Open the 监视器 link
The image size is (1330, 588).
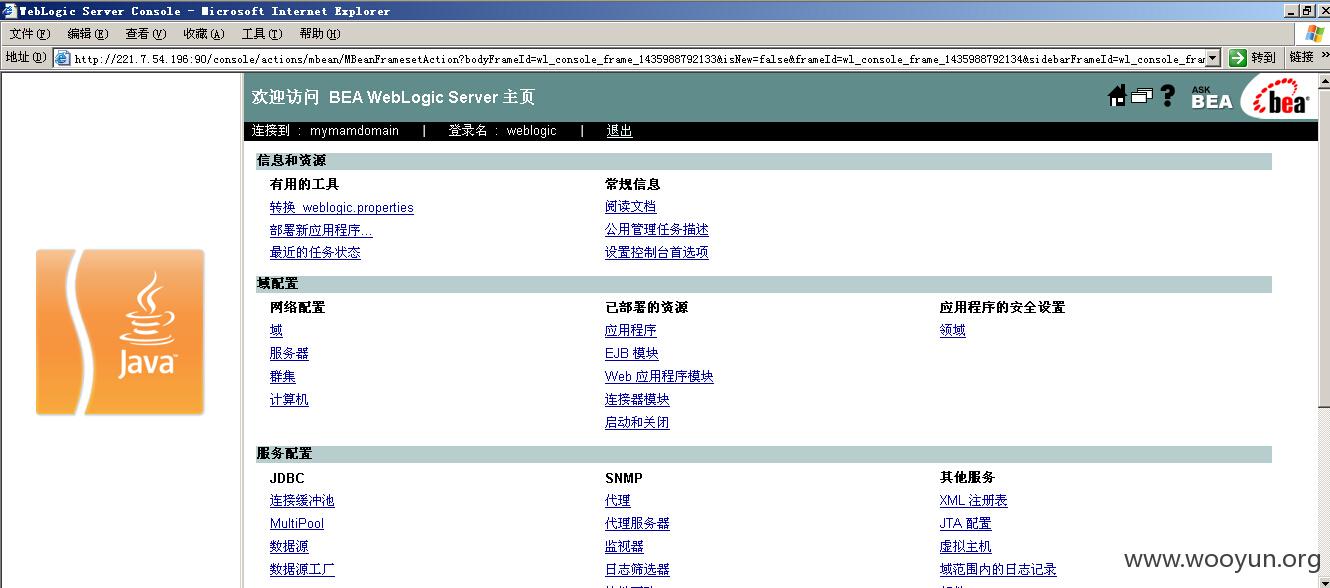(x=624, y=547)
